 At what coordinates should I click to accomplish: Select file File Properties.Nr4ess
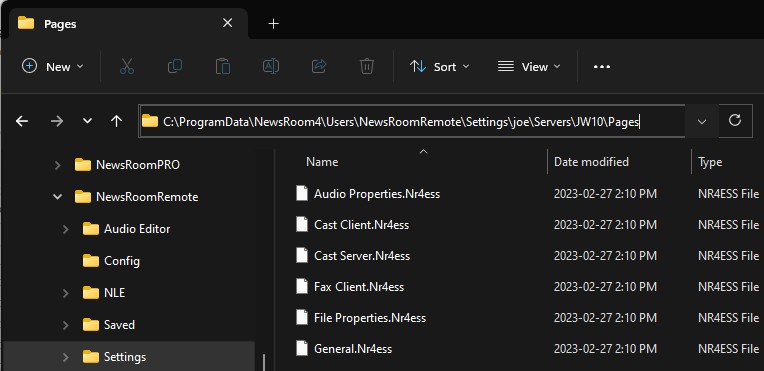[x=370, y=318]
